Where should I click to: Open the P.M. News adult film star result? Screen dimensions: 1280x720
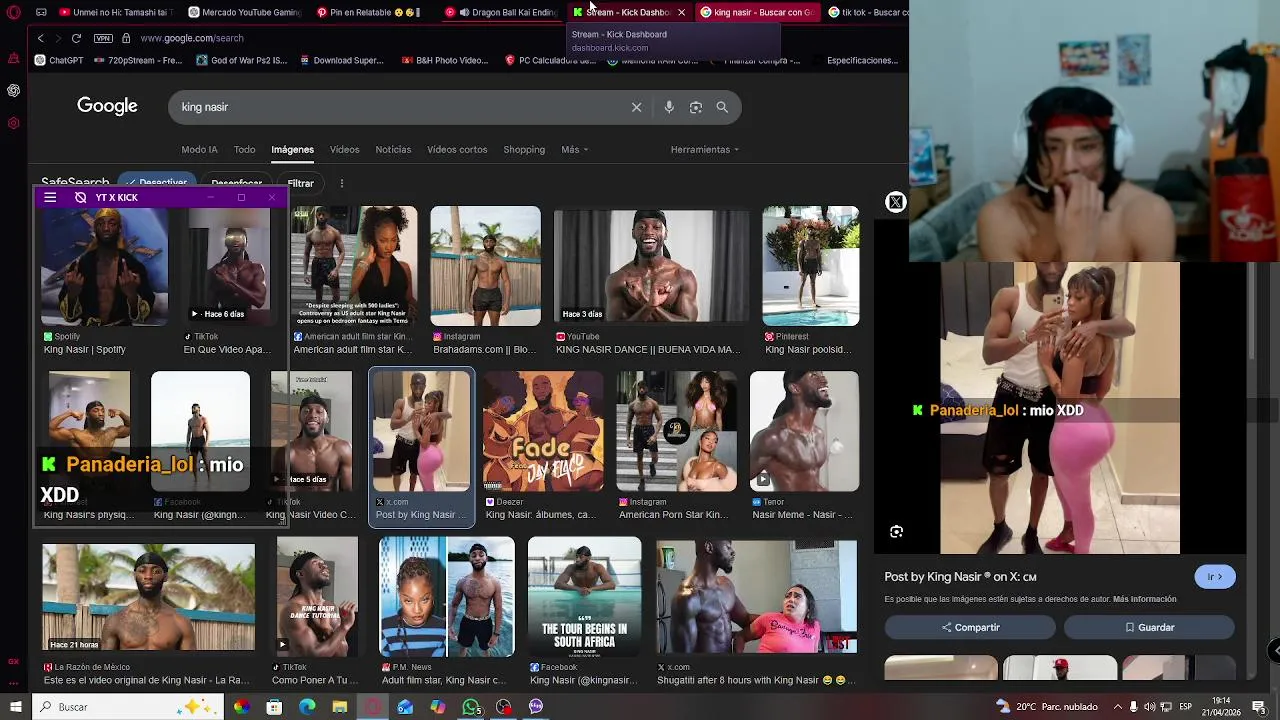coord(447,597)
